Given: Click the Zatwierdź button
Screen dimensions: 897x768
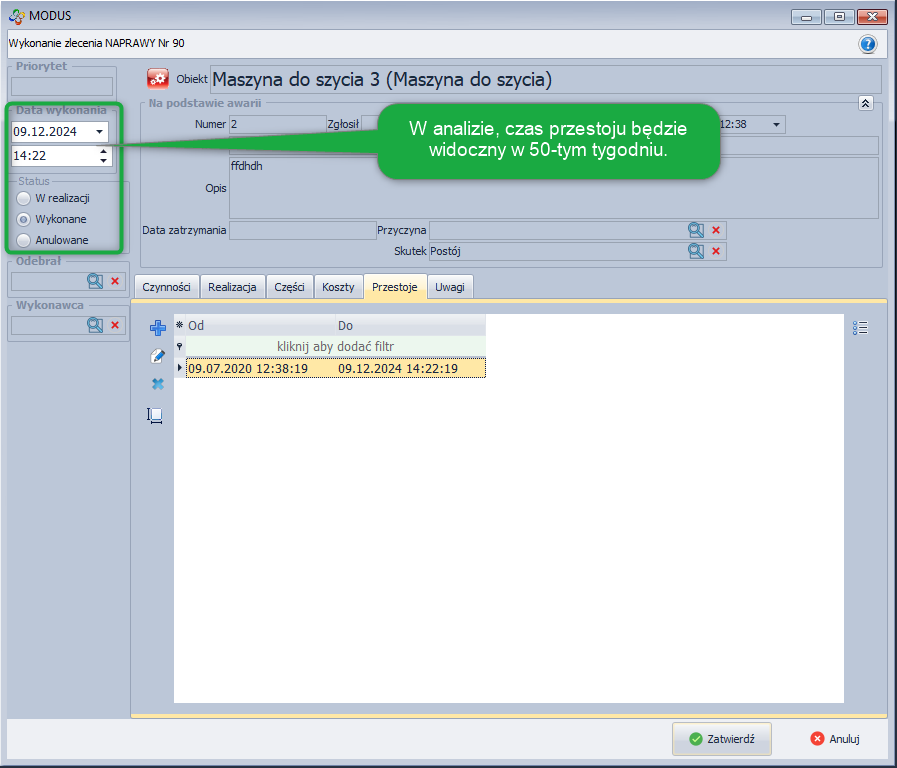Looking at the screenshot, I should (721, 739).
